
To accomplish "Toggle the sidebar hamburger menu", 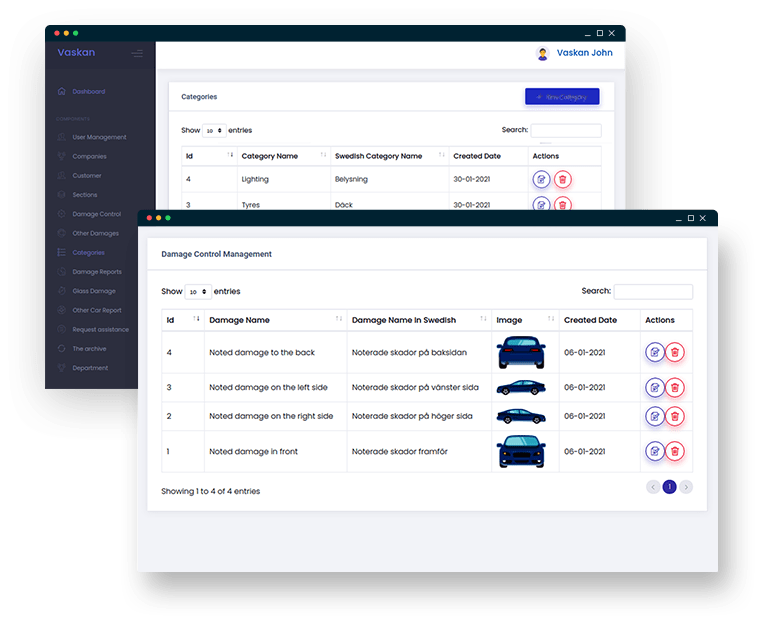I will pyautogui.click(x=137, y=54).
